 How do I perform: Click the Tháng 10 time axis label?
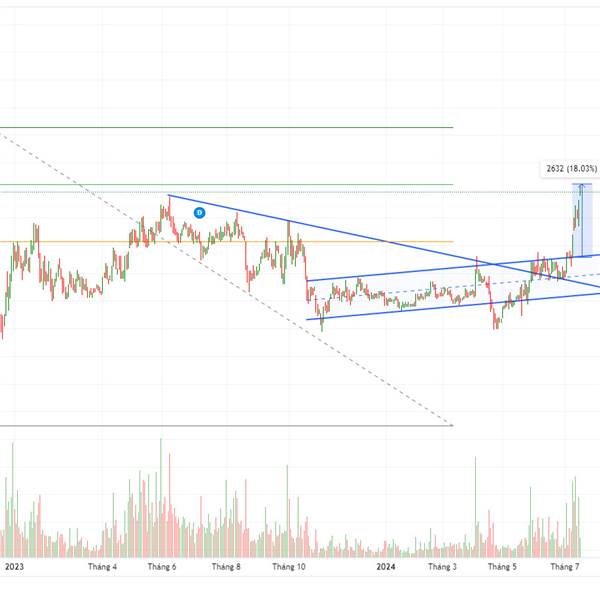coord(289,567)
